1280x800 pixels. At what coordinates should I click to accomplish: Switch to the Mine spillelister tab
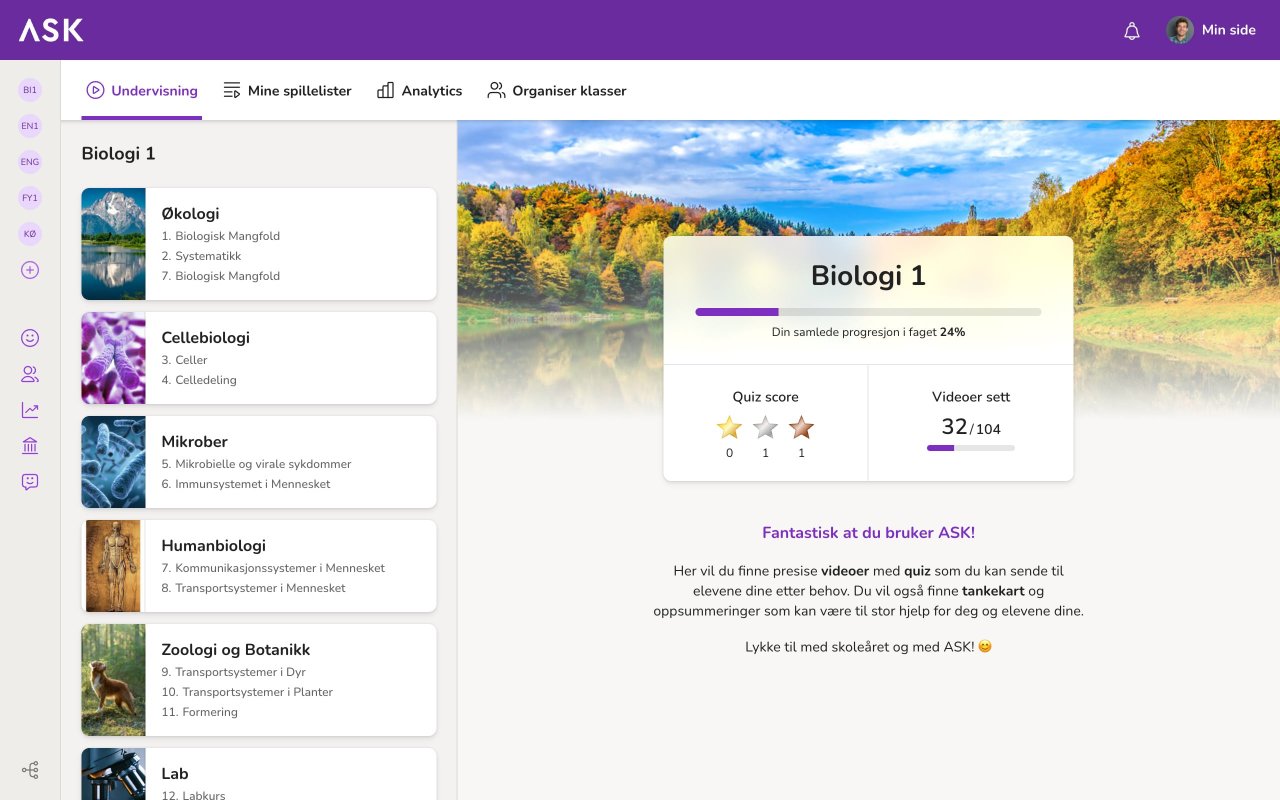287,90
